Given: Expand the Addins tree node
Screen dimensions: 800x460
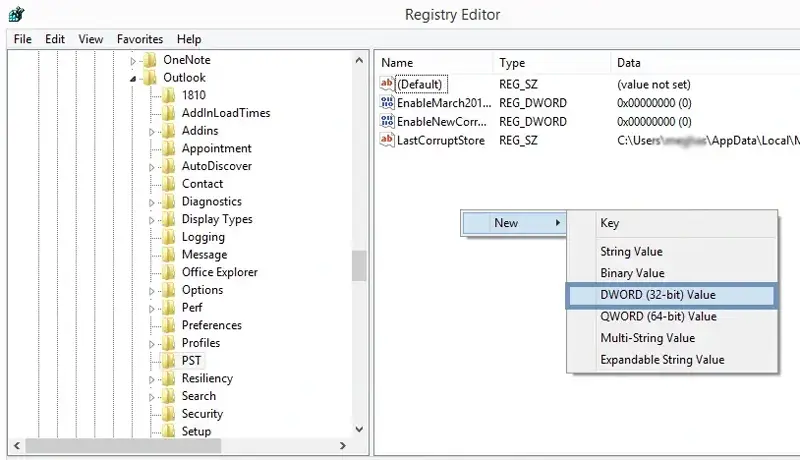Looking at the screenshot, I should (x=152, y=131).
